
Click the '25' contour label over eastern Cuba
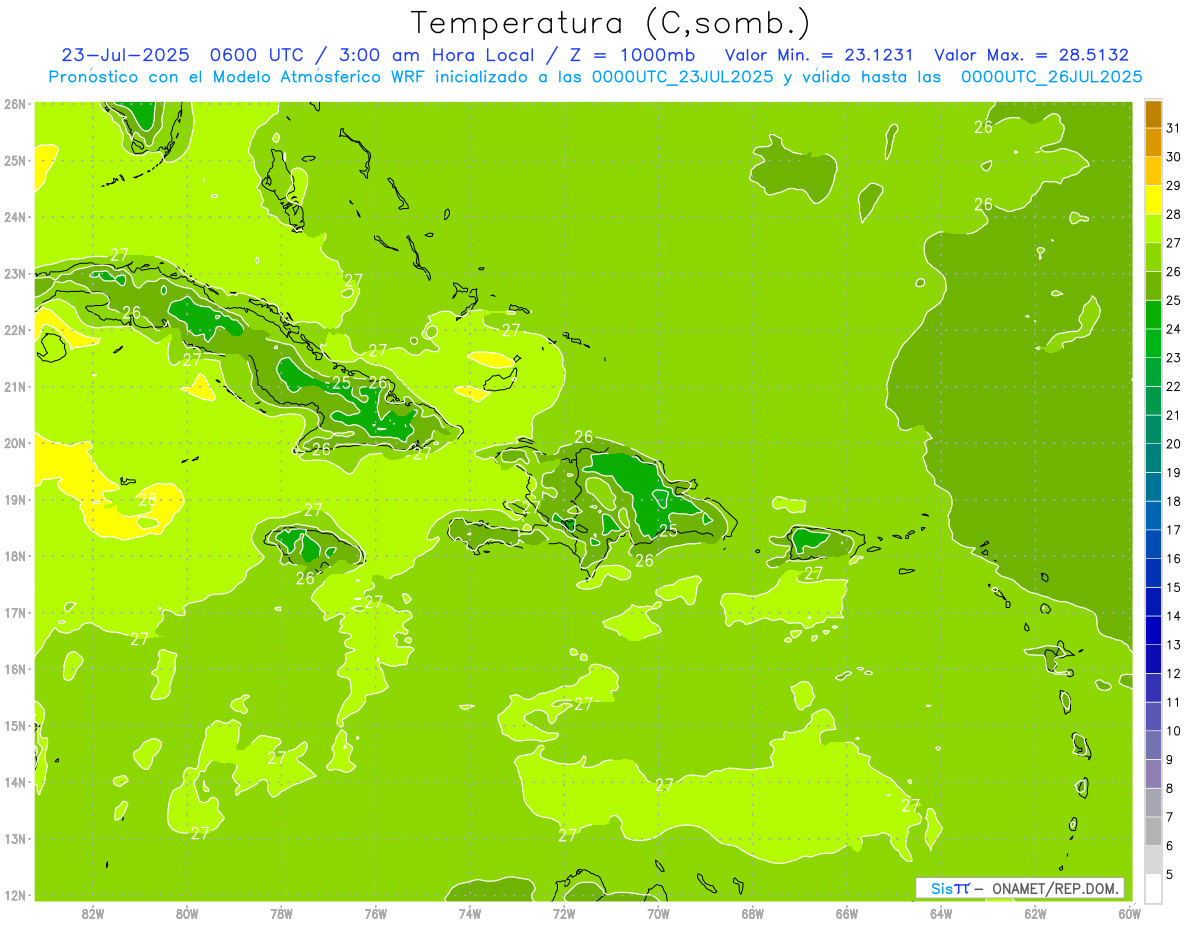pos(342,382)
